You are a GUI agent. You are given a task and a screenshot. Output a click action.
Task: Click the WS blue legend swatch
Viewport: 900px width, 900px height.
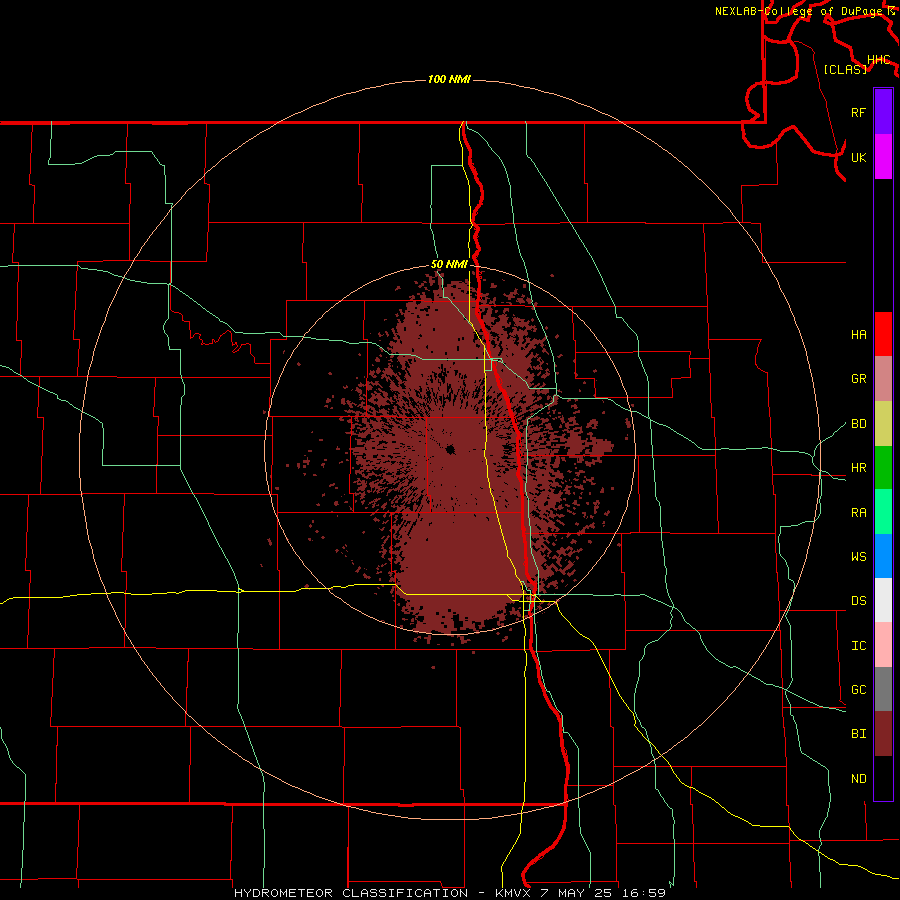pos(883,556)
